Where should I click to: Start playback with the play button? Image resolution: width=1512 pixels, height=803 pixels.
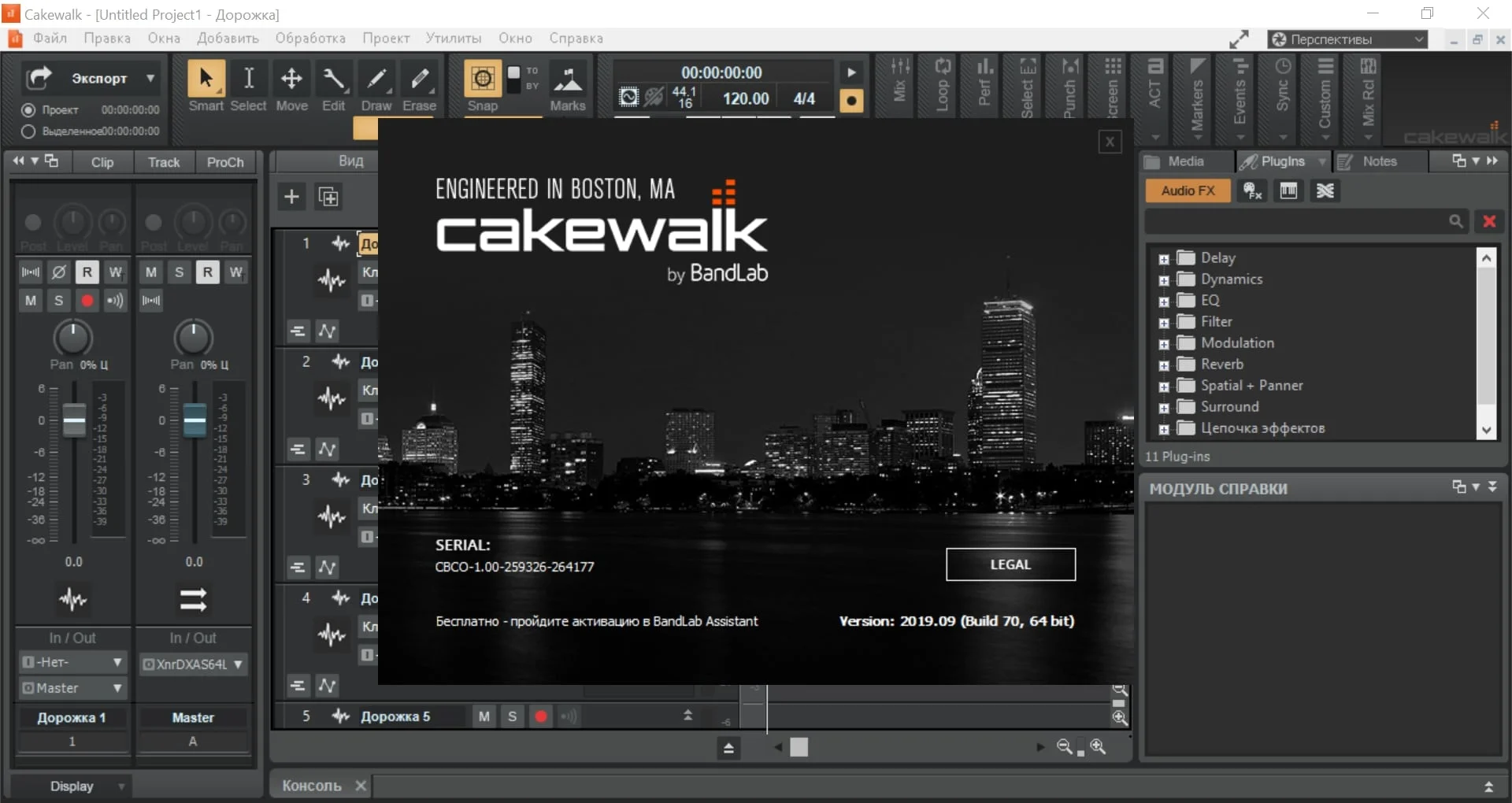click(851, 72)
